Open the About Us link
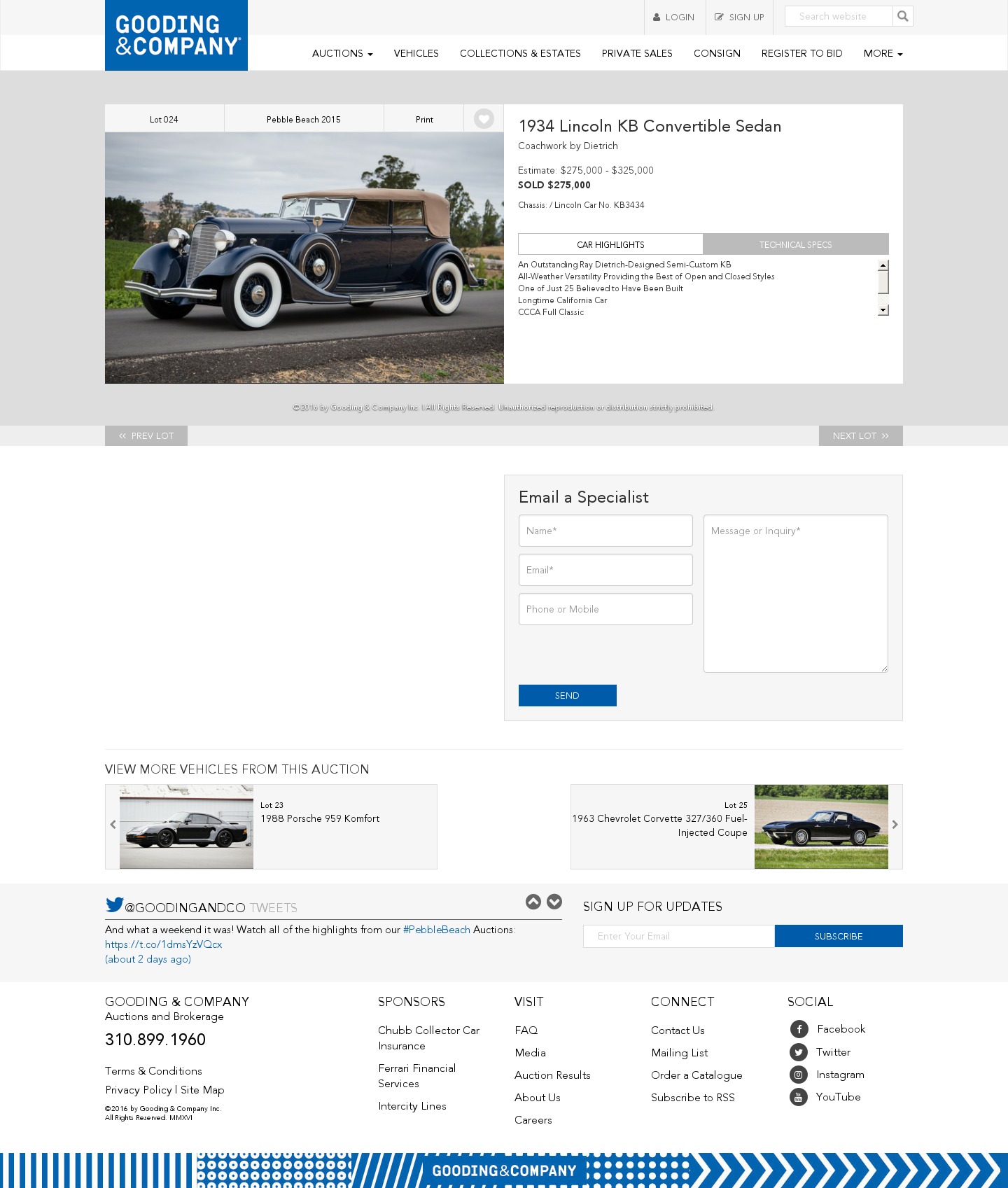Image resolution: width=1008 pixels, height=1188 pixels. (538, 1098)
